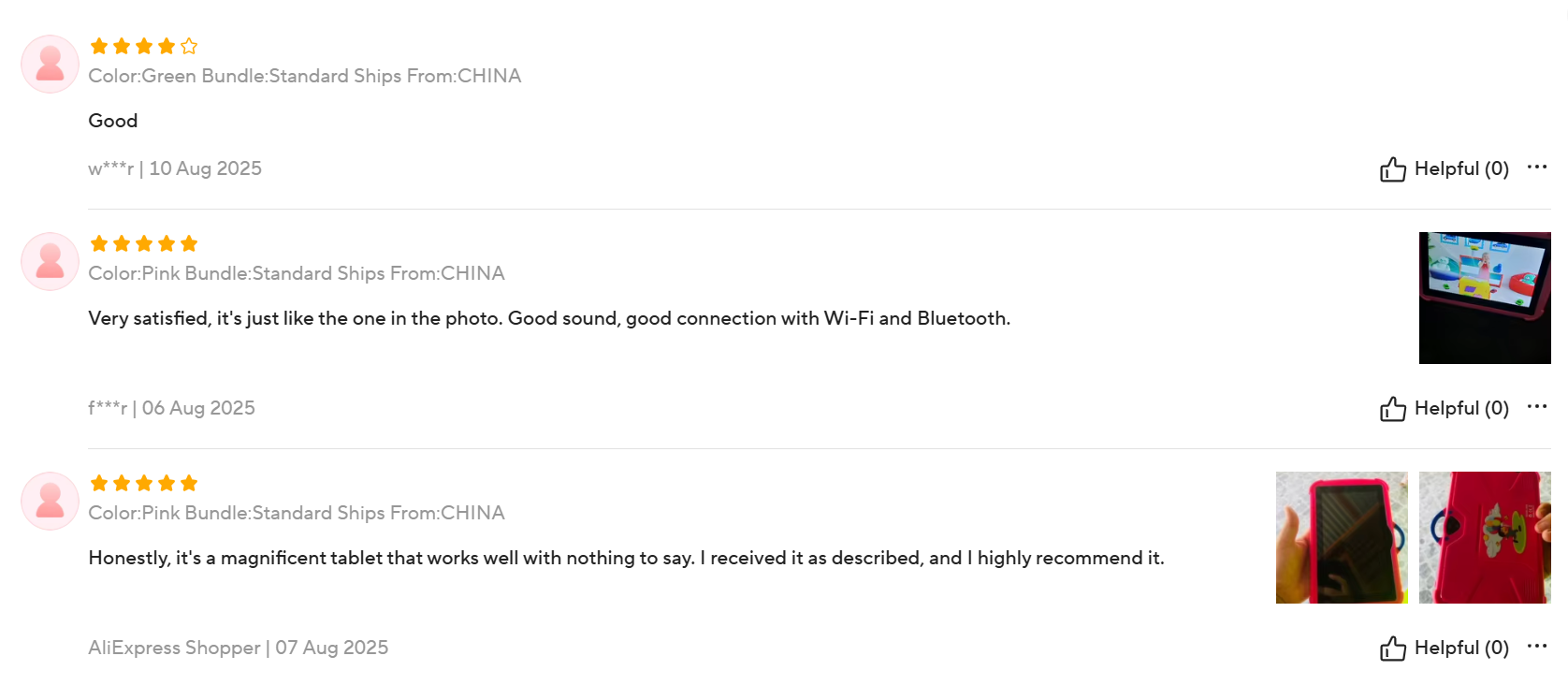Open pink tablet back case photo thumbnail

1485,538
